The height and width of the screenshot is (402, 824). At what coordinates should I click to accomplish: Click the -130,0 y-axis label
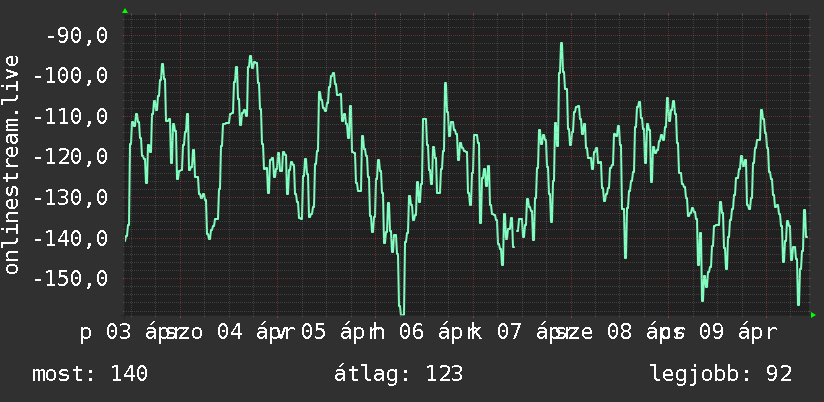coord(71,198)
